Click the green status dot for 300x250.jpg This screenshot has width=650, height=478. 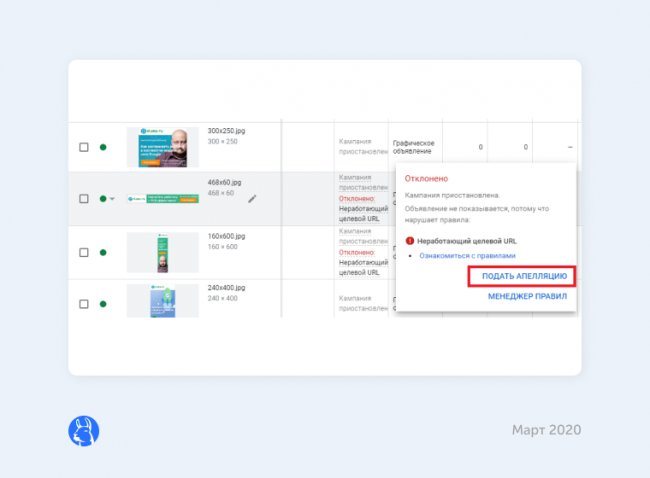[x=102, y=147]
